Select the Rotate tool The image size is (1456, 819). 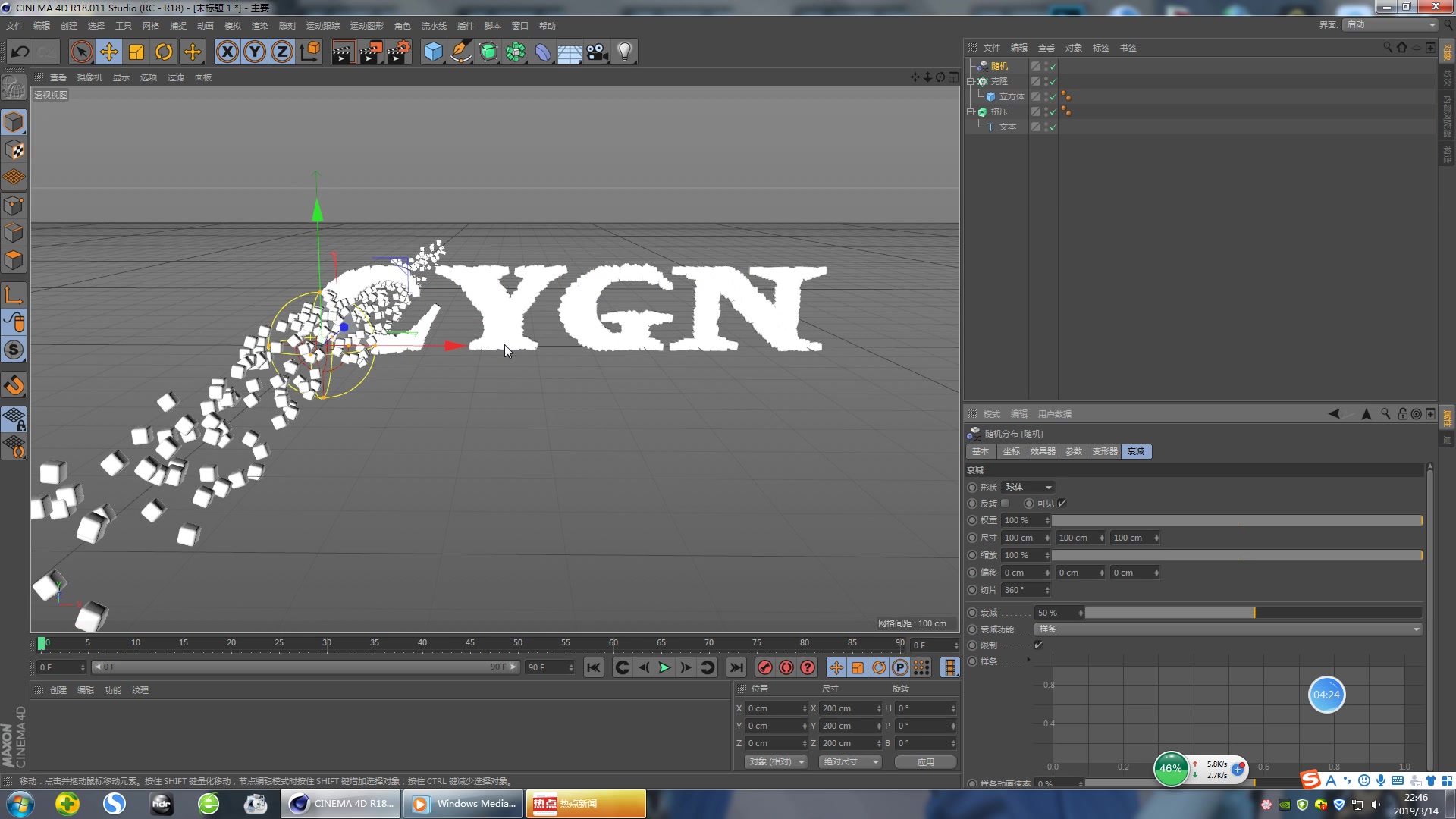pyautogui.click(x=164, y=52)
